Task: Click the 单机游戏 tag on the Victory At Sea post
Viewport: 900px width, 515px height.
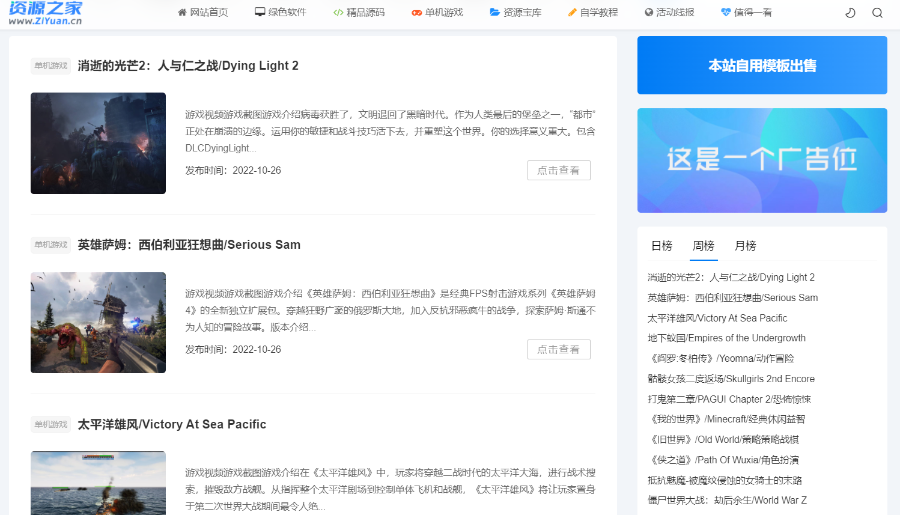Action: pyautogui.click(x=51, y=424)
